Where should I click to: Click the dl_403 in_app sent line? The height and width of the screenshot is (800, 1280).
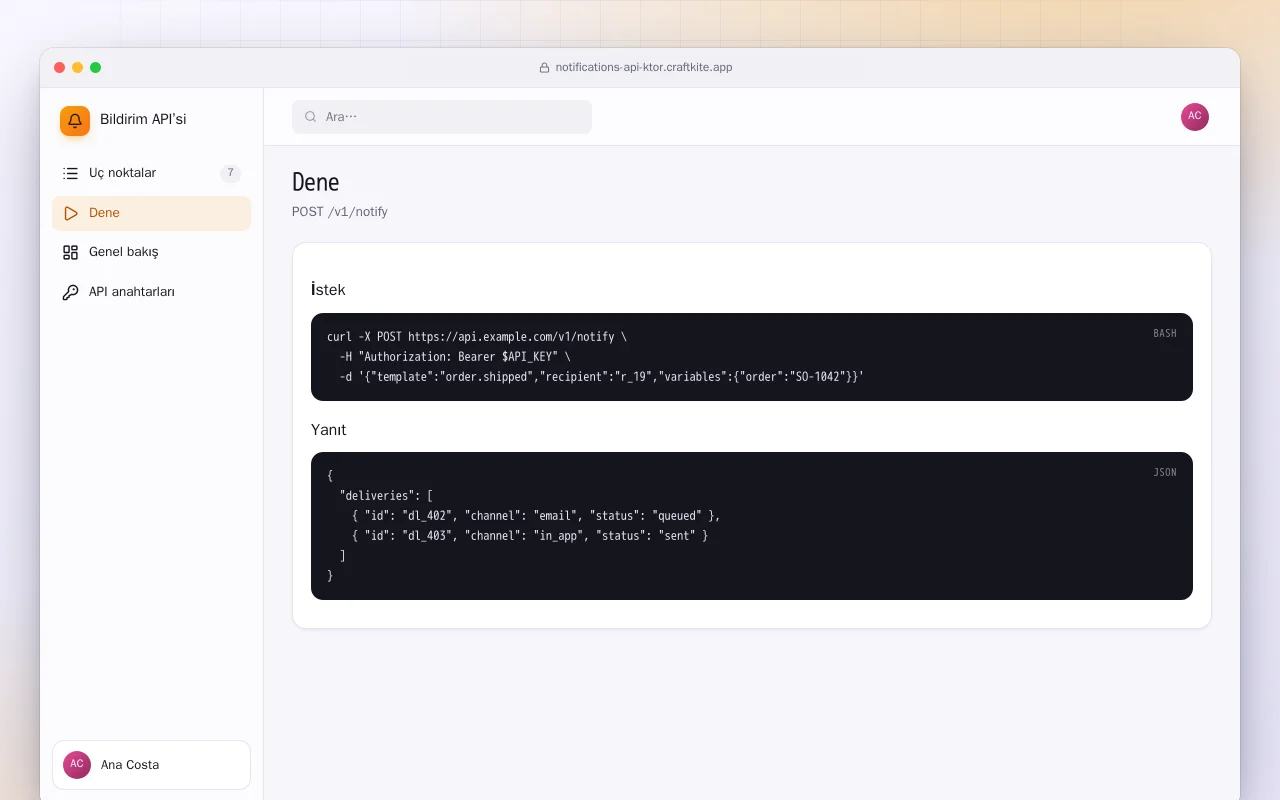(x=530, y=536)
